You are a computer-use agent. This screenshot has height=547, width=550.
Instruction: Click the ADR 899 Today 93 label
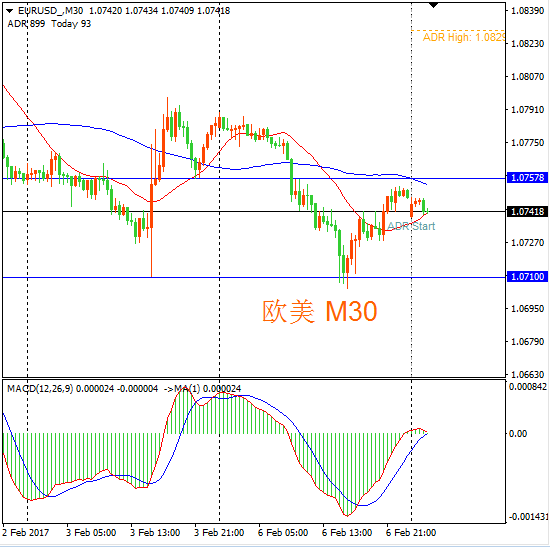click(49, 24)
